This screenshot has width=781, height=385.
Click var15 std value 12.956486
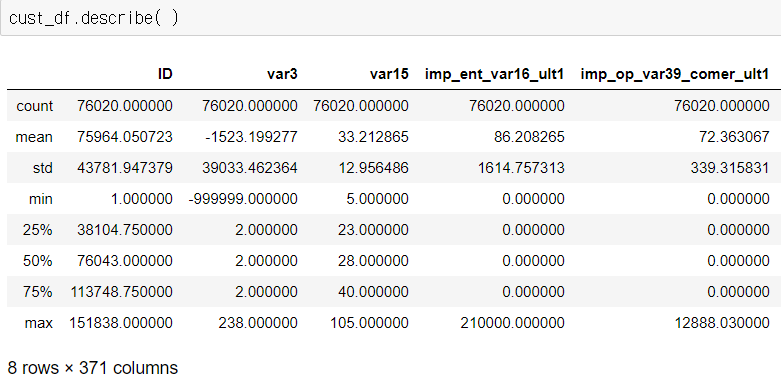pyautogui.click(x=374, y=168)
